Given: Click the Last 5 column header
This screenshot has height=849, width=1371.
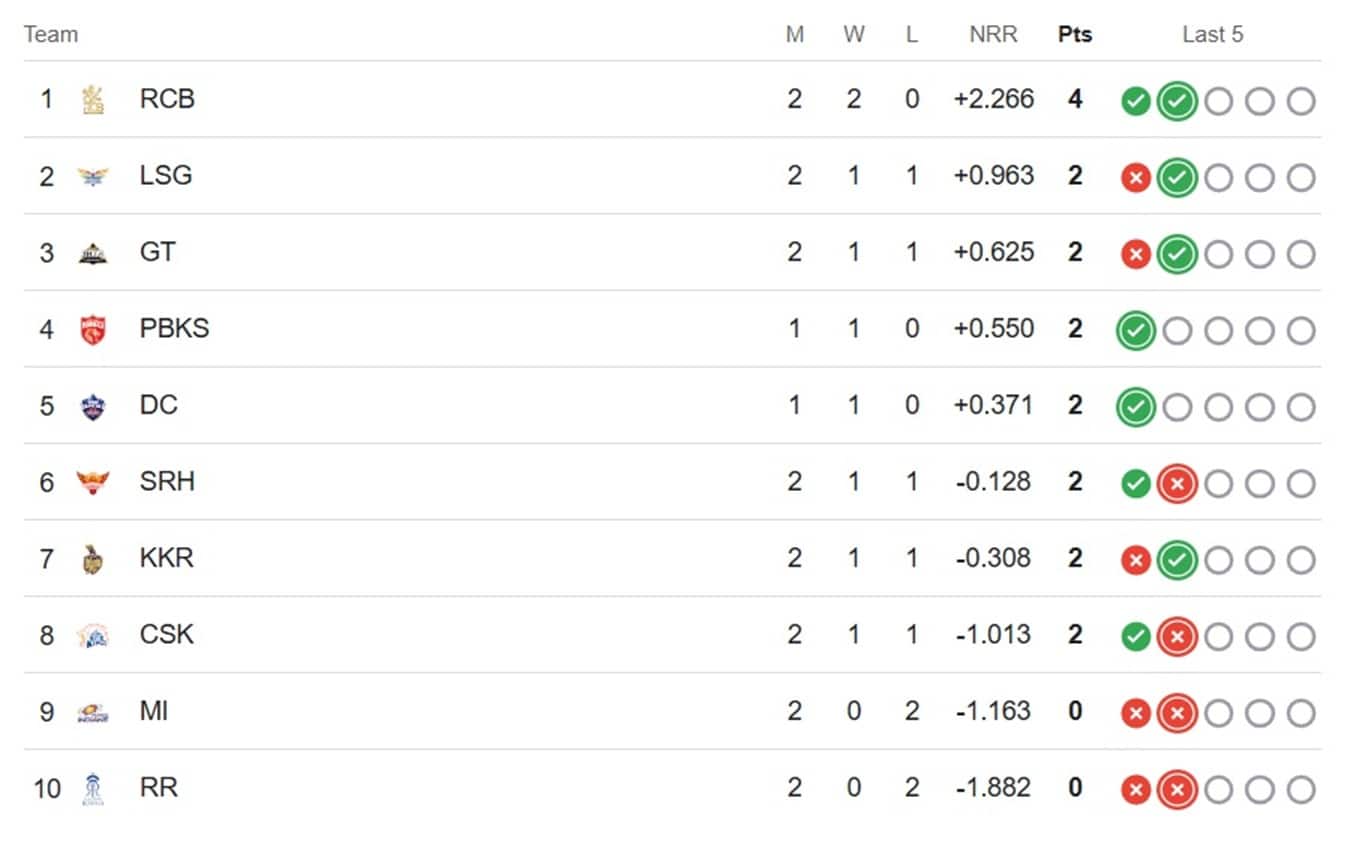Looking at the screenshot, I should click(1212, 35).
